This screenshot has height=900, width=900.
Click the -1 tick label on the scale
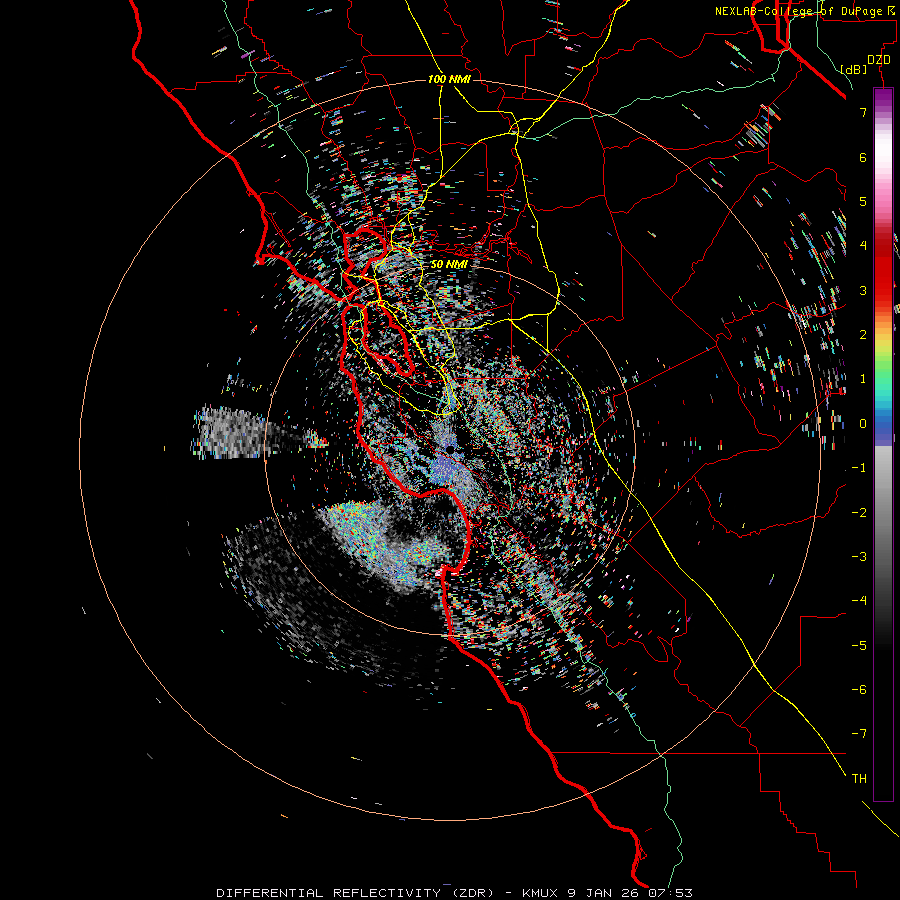click(859, 468)
